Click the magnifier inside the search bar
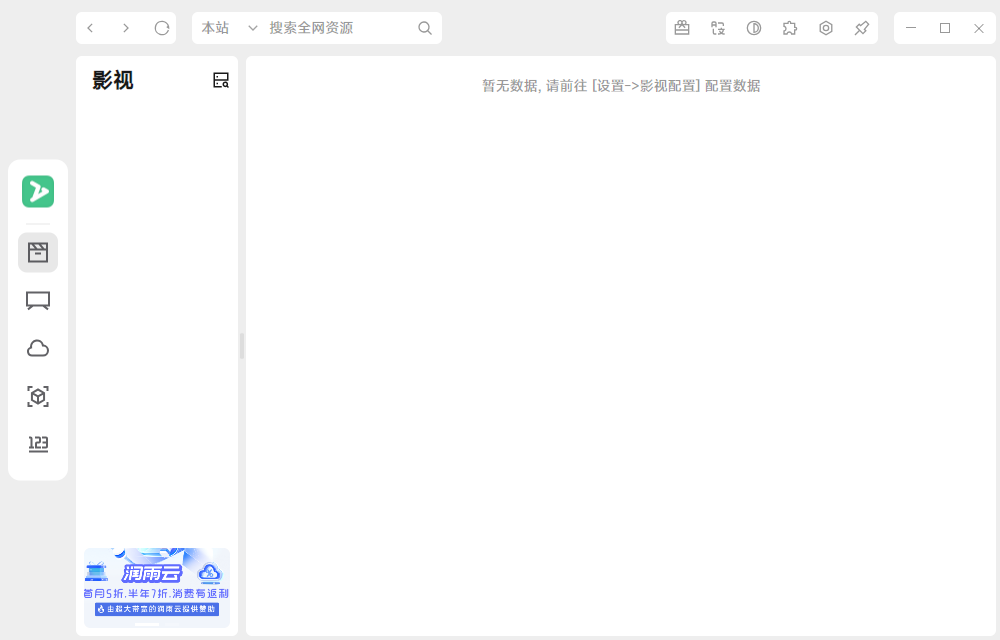Viewport: 1000px width, 640px height. coord(425,28)
